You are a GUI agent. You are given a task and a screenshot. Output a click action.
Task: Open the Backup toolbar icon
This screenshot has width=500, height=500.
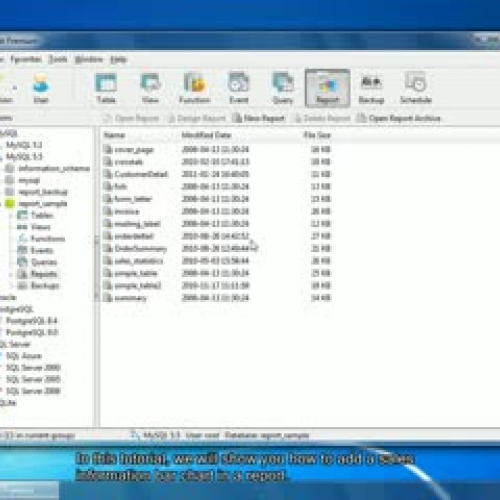(x=371, y=88)
